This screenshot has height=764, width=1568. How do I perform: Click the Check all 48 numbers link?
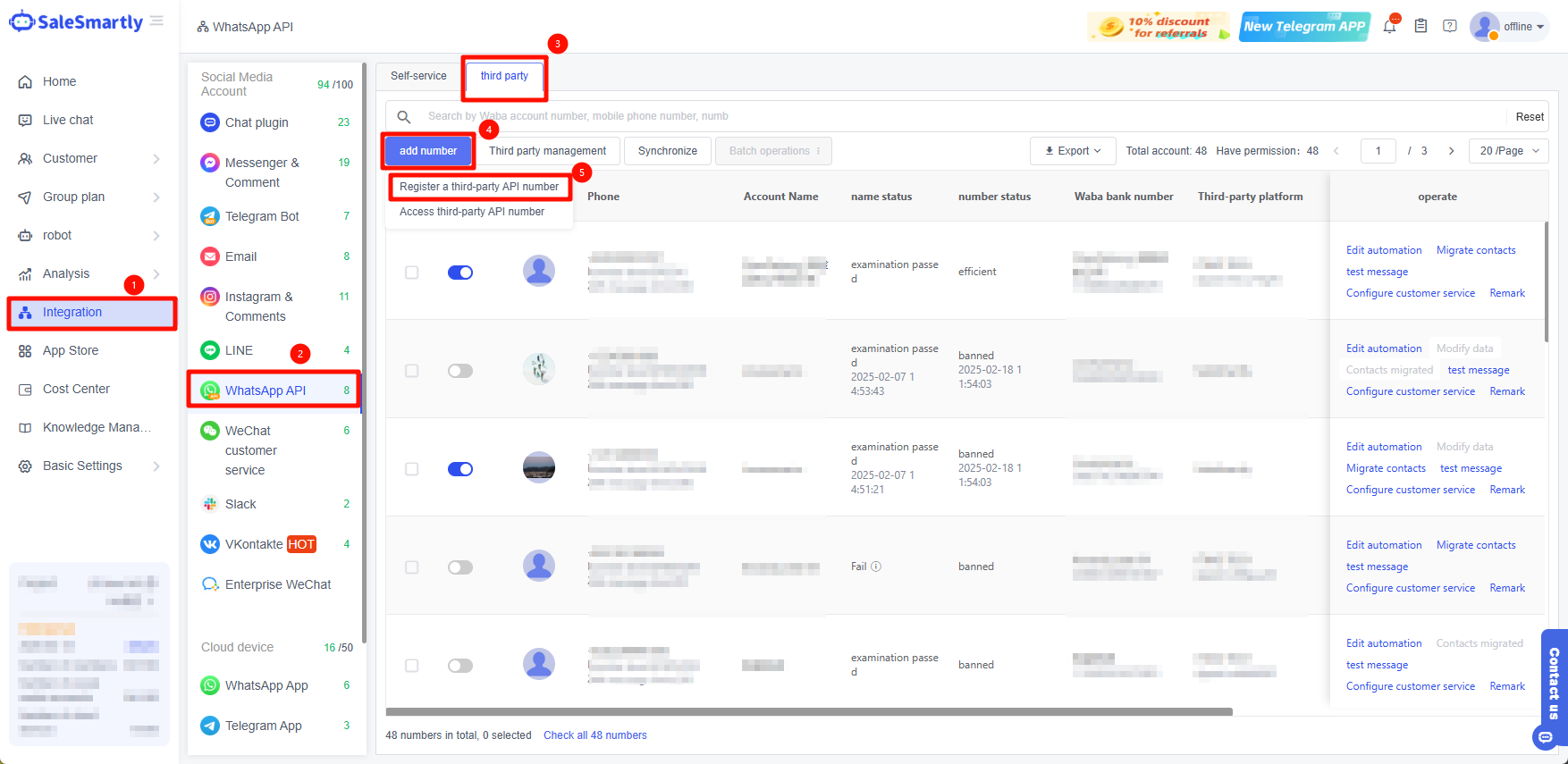tap(594, 735)
